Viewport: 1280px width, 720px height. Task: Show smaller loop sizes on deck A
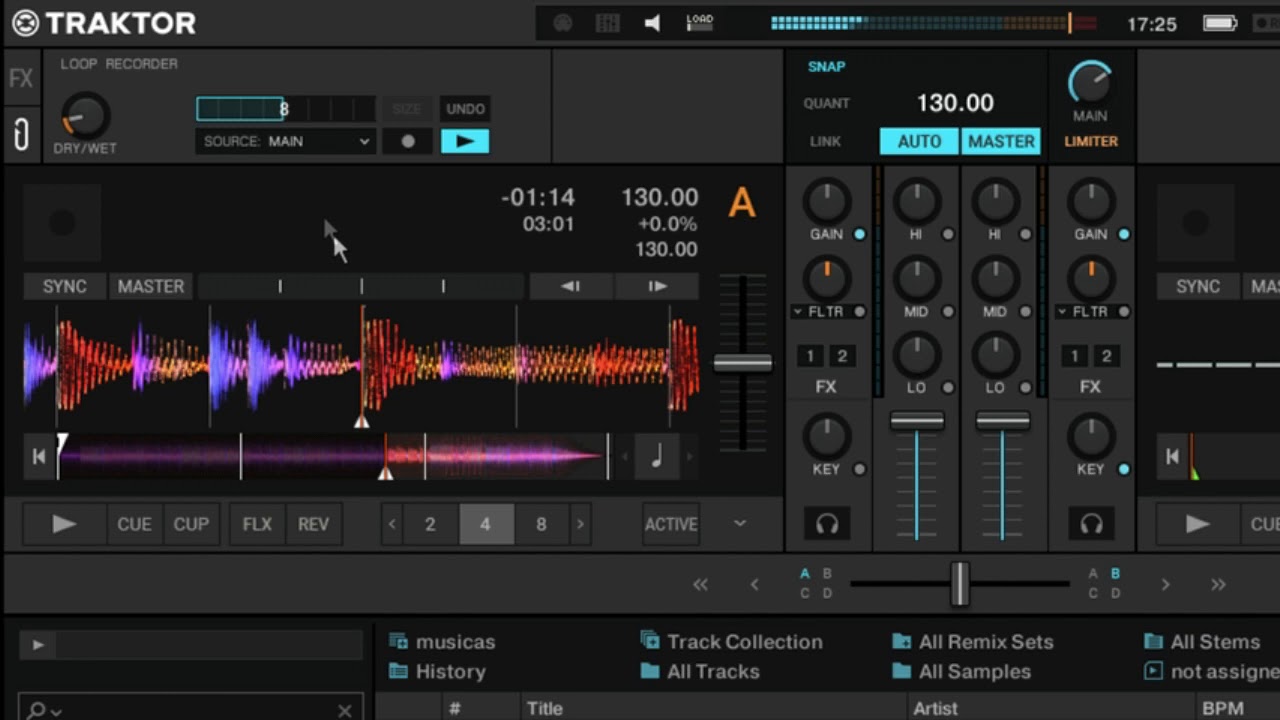tap(392, 524)
